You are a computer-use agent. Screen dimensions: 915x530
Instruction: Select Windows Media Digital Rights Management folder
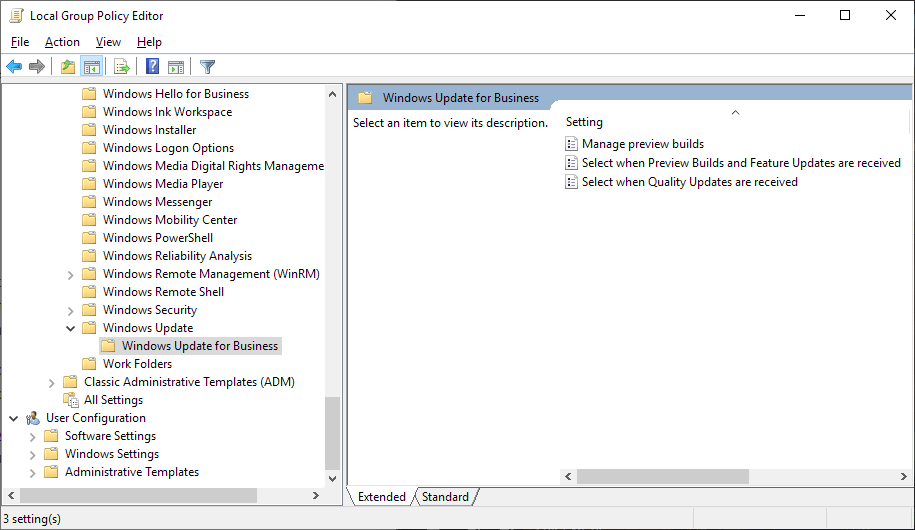pyautogui.click(x=213, y=166)
